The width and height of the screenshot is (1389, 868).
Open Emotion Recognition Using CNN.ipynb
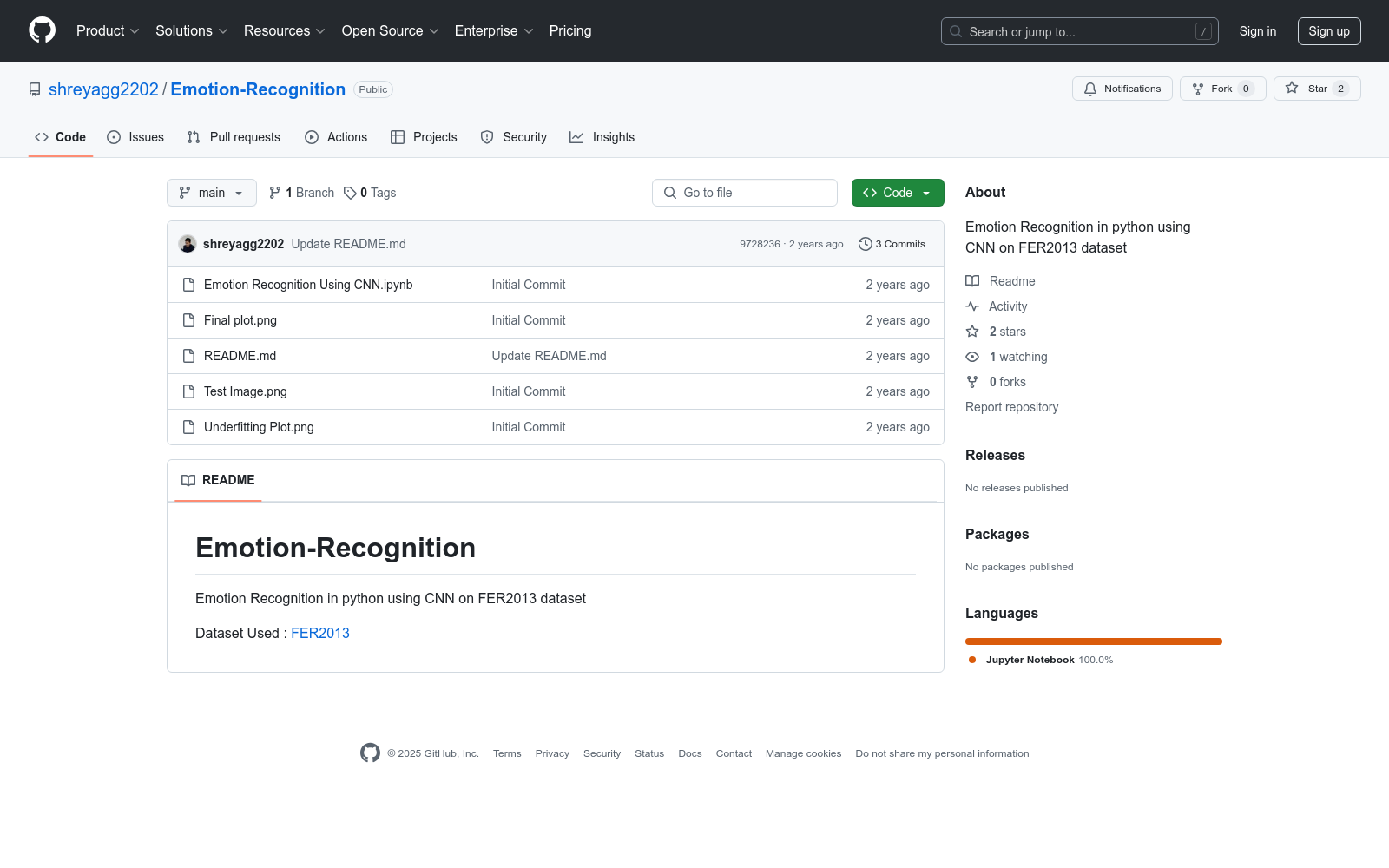(308, 285)
